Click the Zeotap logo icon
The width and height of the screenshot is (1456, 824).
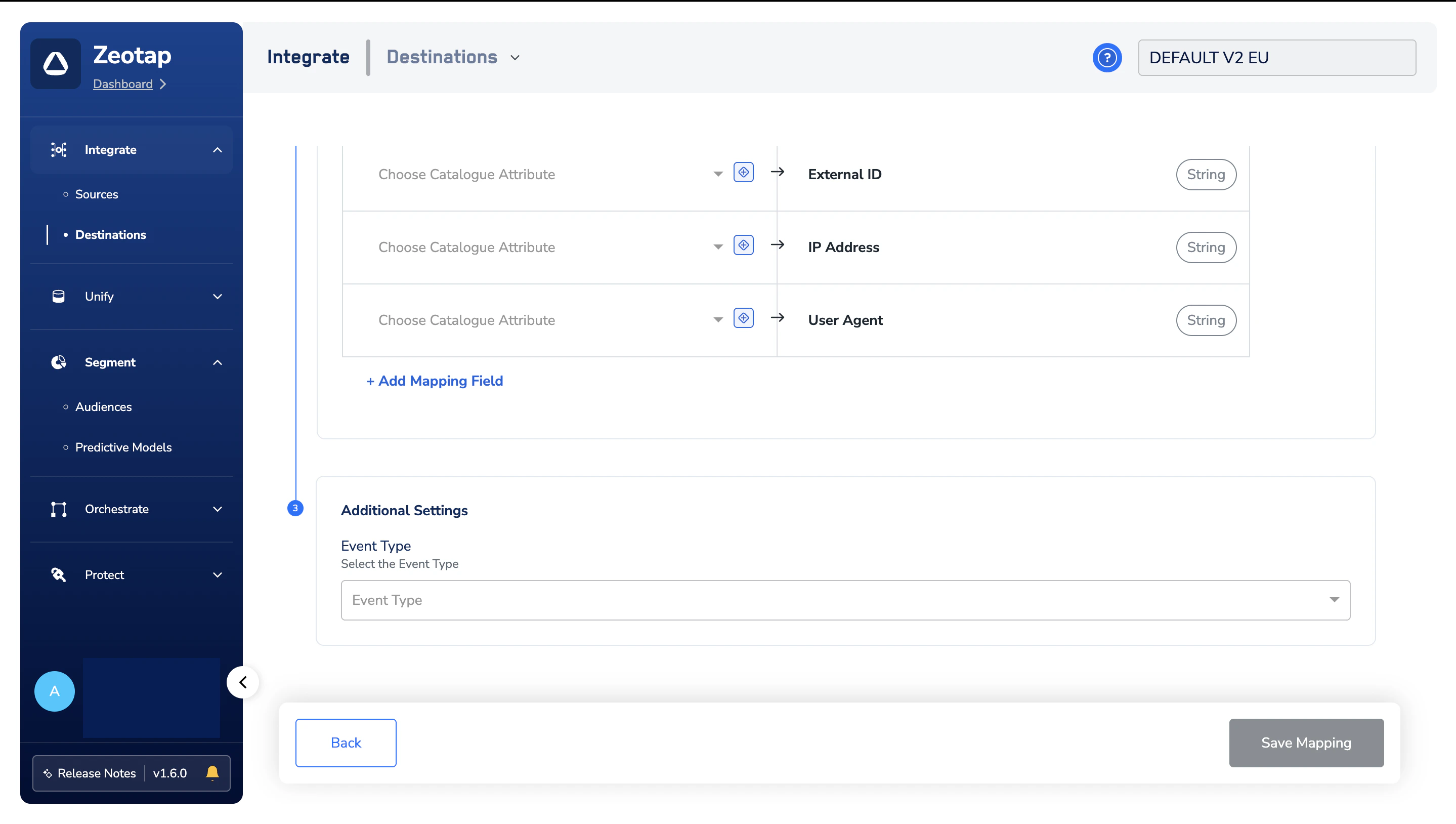point(56,63)
